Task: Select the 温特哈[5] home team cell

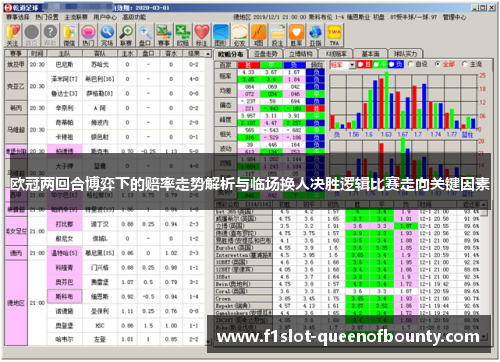Action: click(x=64, y=253)
